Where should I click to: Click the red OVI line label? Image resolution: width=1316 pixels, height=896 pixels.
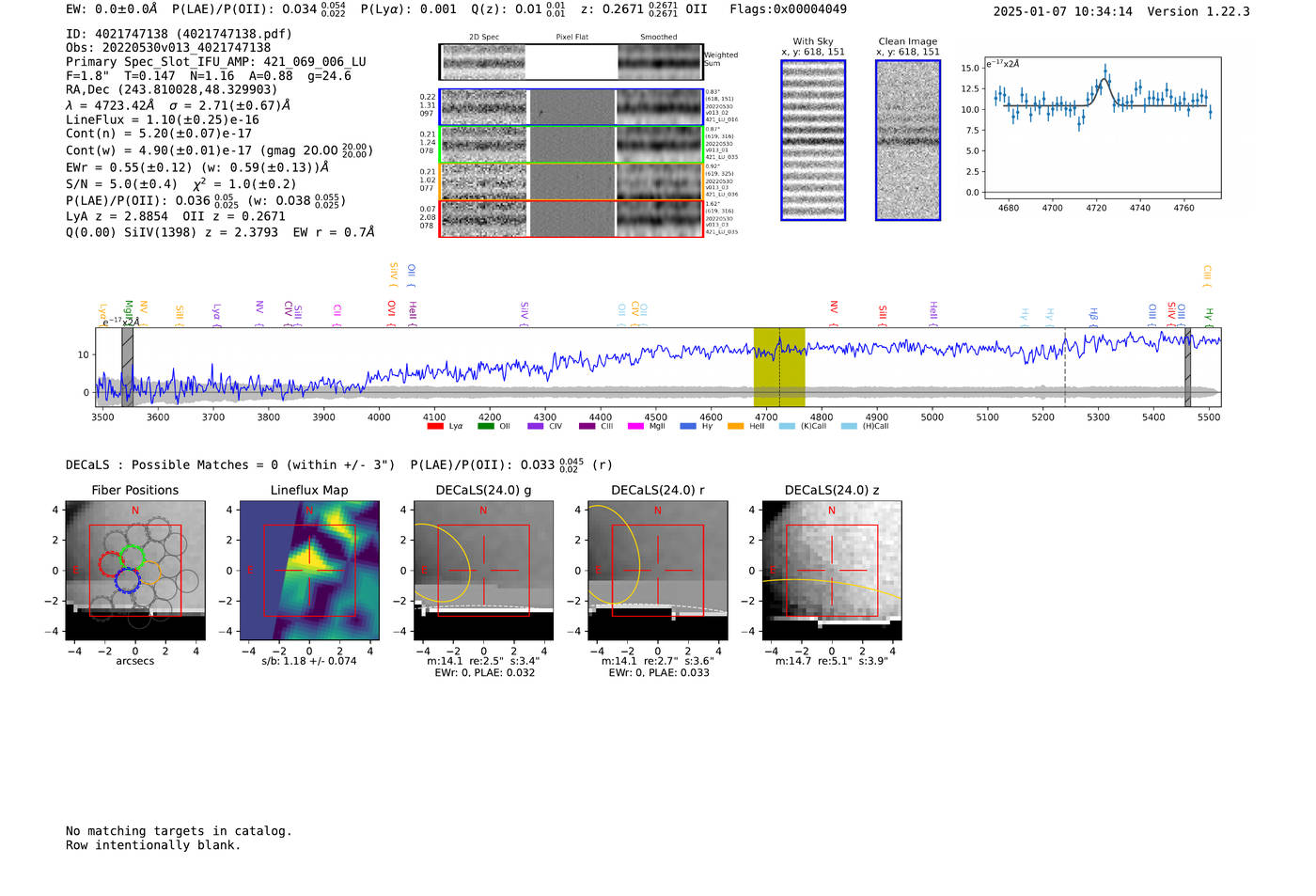click(392, 309)
